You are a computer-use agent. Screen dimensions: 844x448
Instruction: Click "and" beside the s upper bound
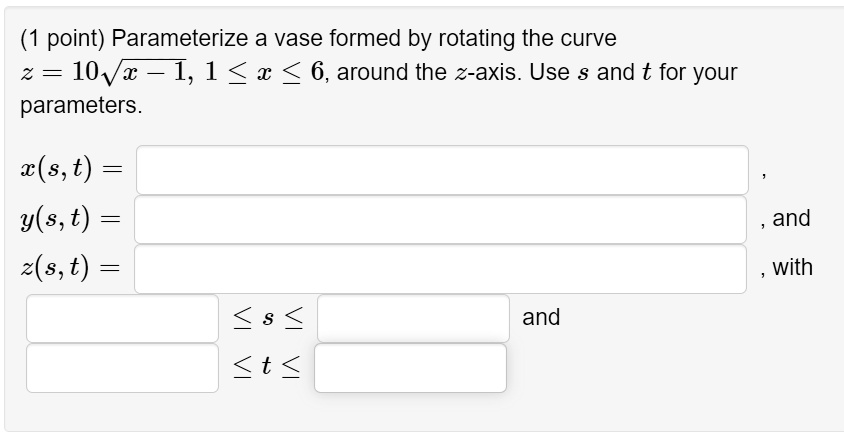(541, 317)
